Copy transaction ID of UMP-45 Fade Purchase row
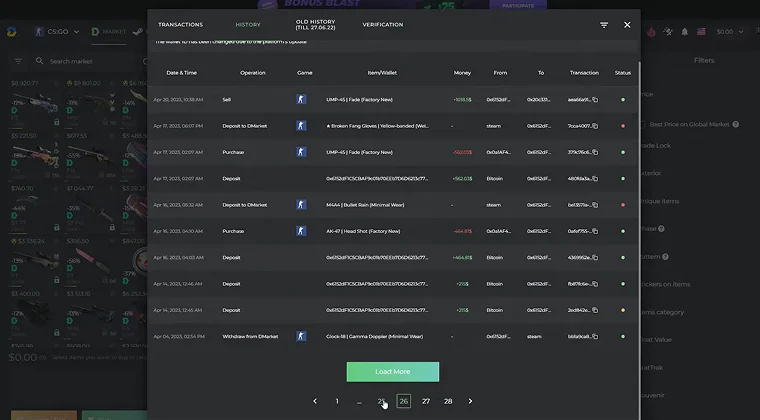 [595, 152]
